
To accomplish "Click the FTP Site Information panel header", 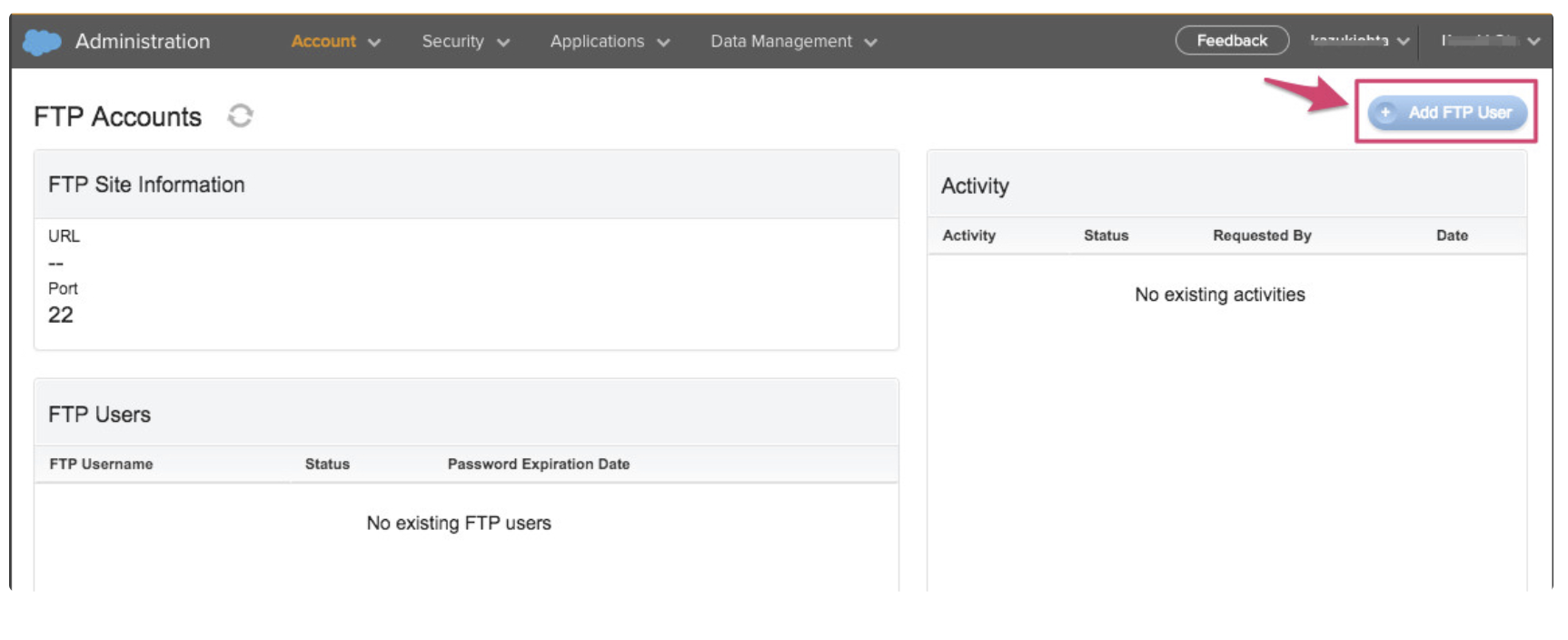I will [x=146, y=185].
